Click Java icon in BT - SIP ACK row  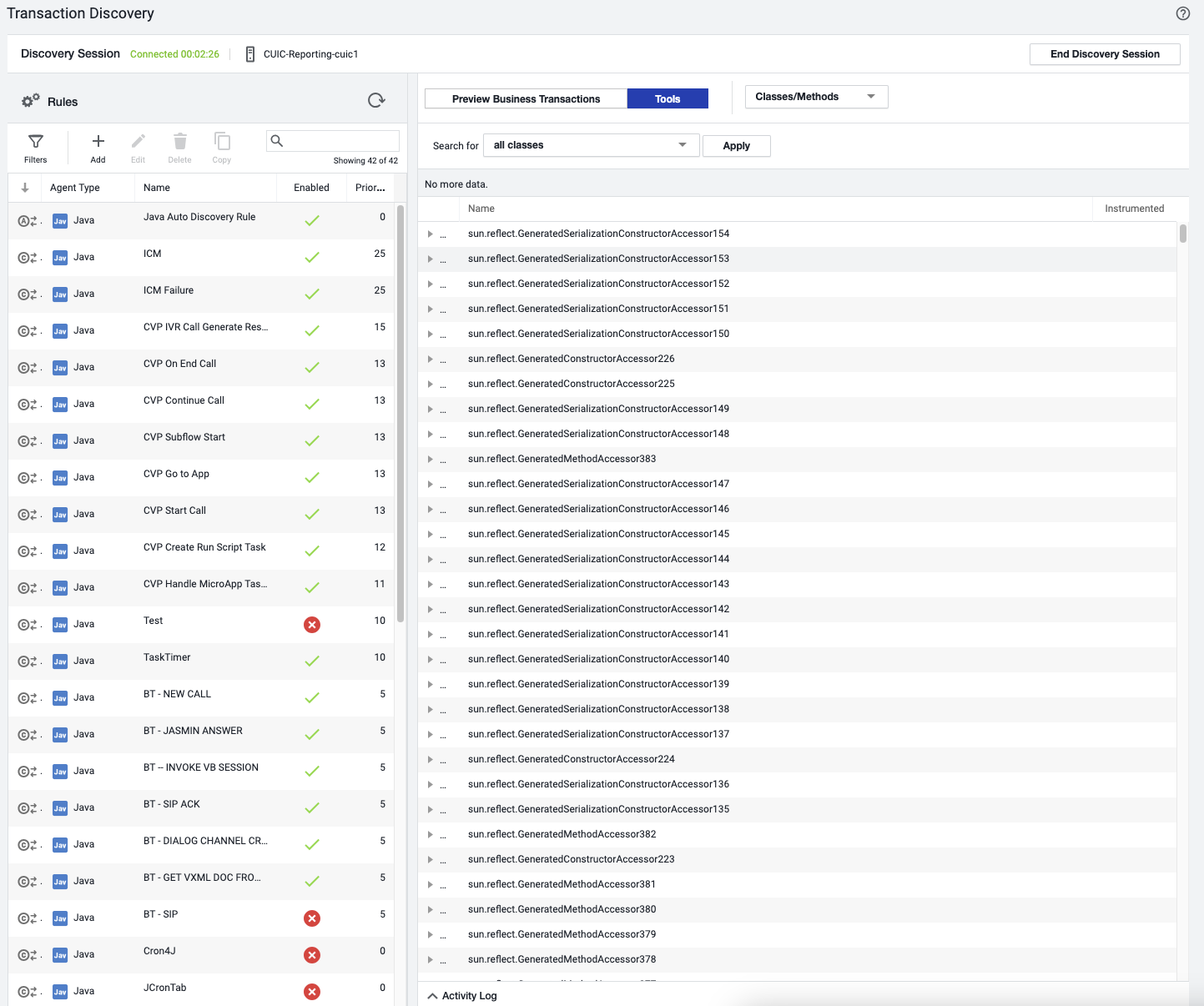60,808
